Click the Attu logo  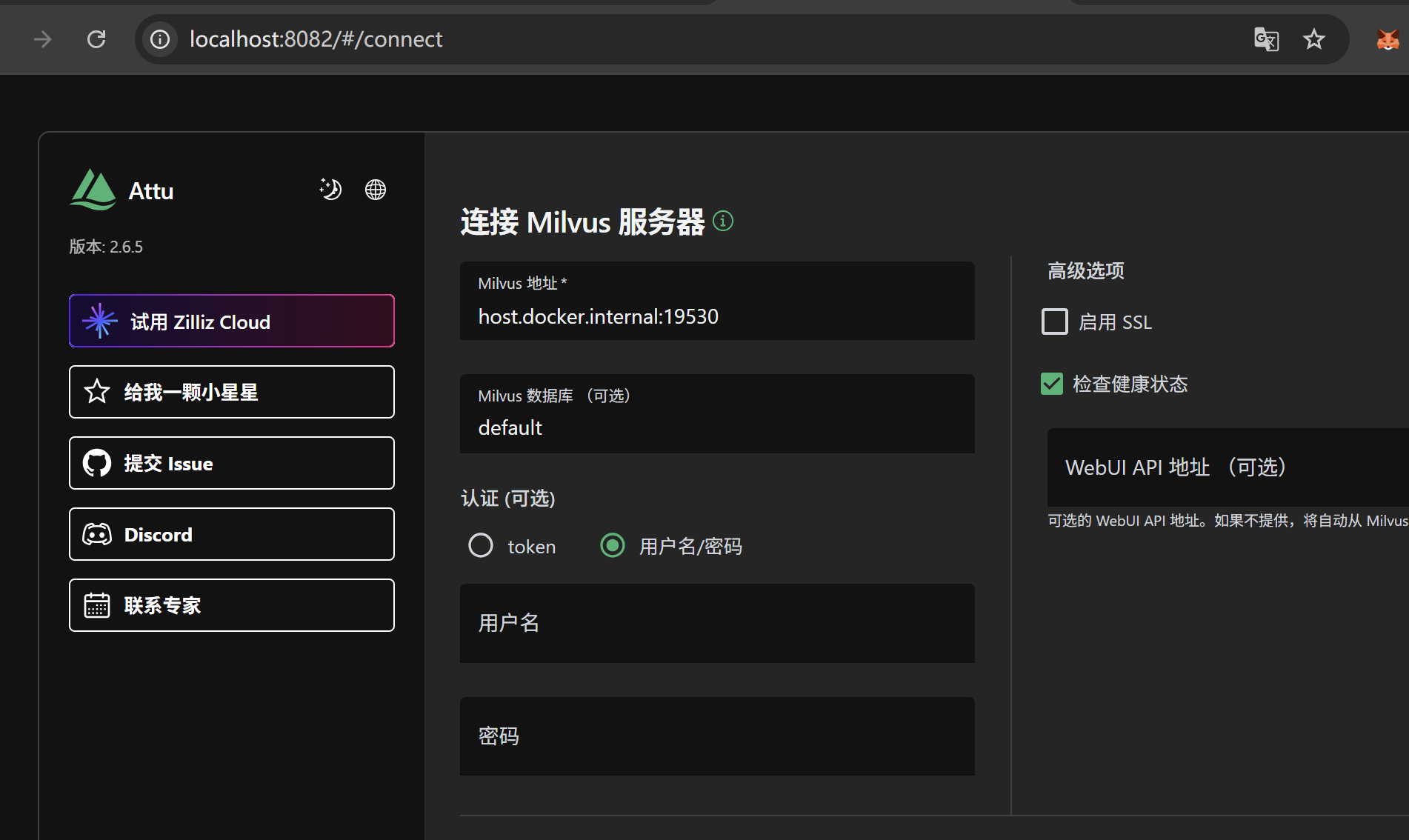[93, 190]
